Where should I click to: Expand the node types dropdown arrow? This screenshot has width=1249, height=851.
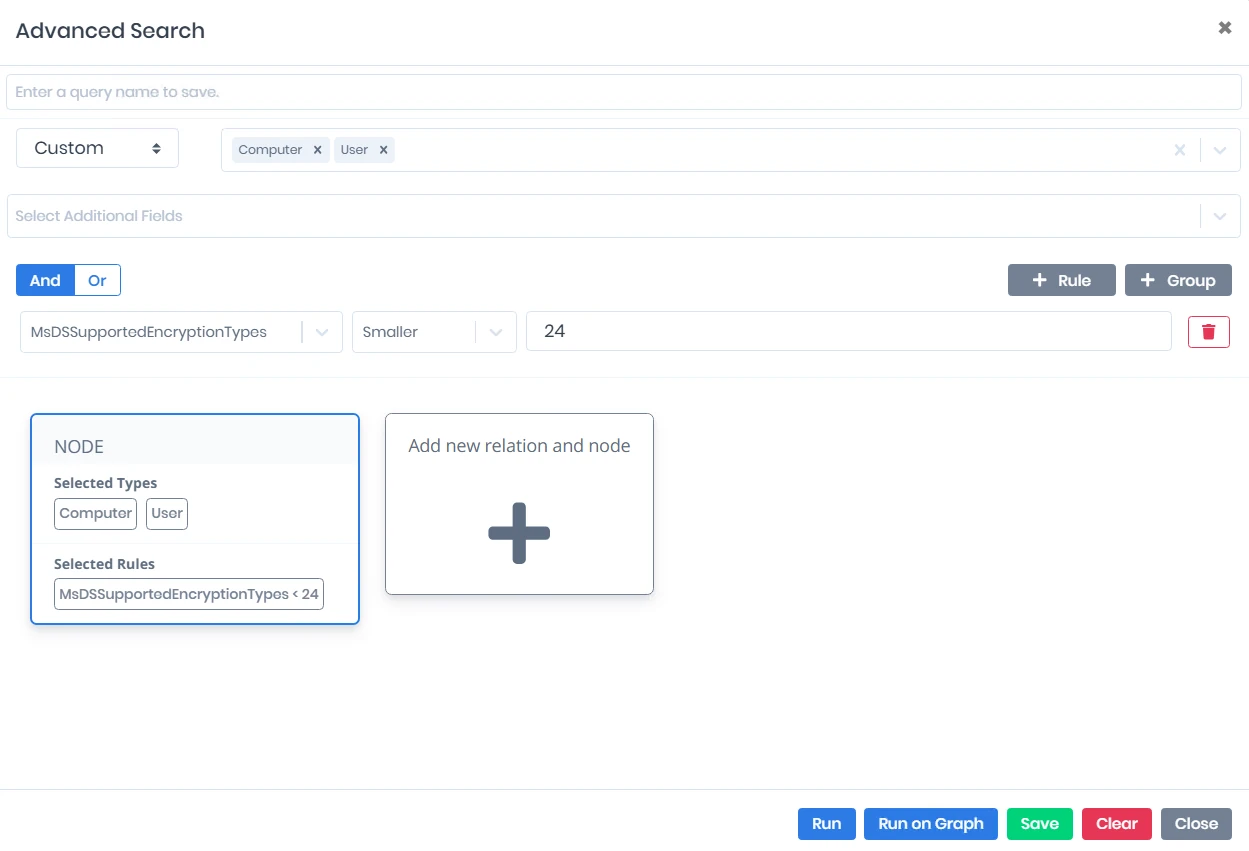point(1220,150)
